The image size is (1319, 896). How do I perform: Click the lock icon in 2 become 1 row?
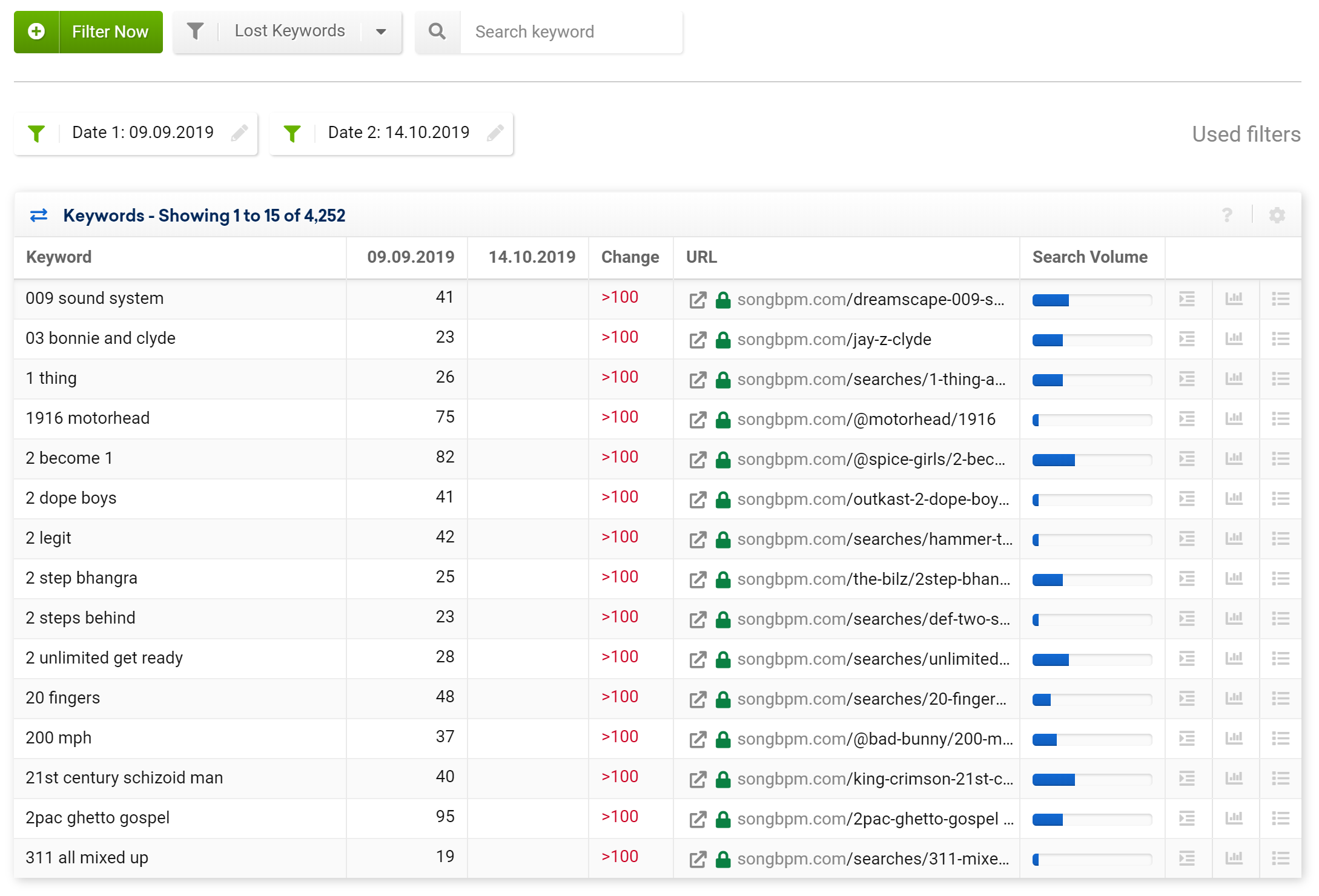click(x=723, y=460)
